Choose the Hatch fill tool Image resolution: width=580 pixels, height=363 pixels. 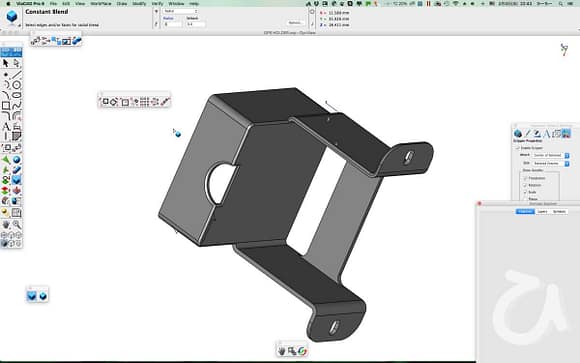point(17,137)
